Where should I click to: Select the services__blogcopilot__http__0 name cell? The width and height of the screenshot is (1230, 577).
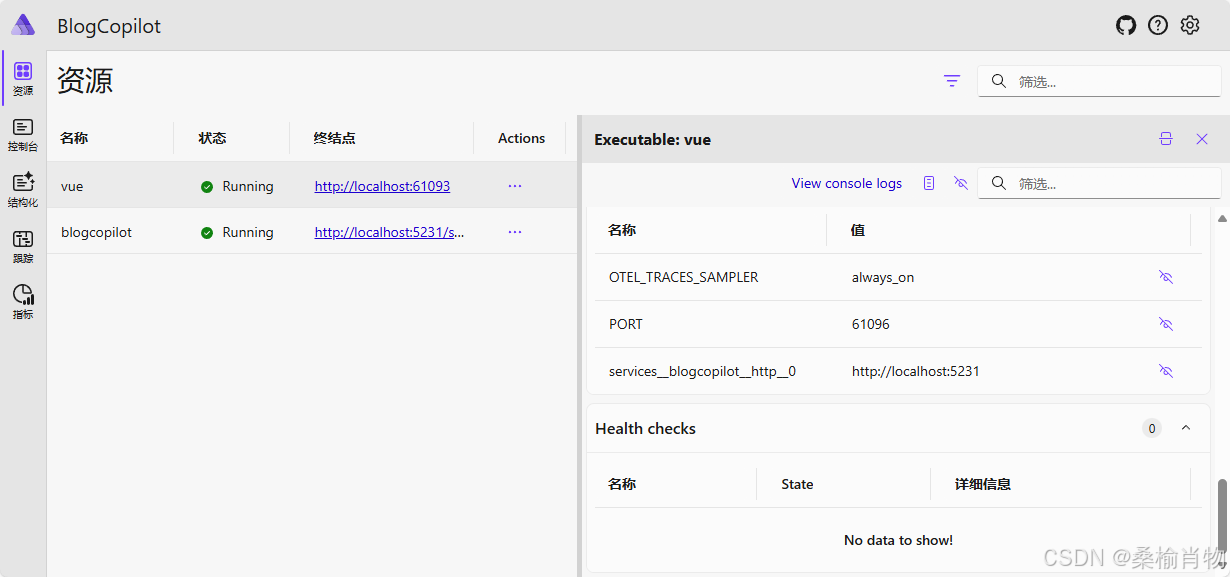(702, 371)
